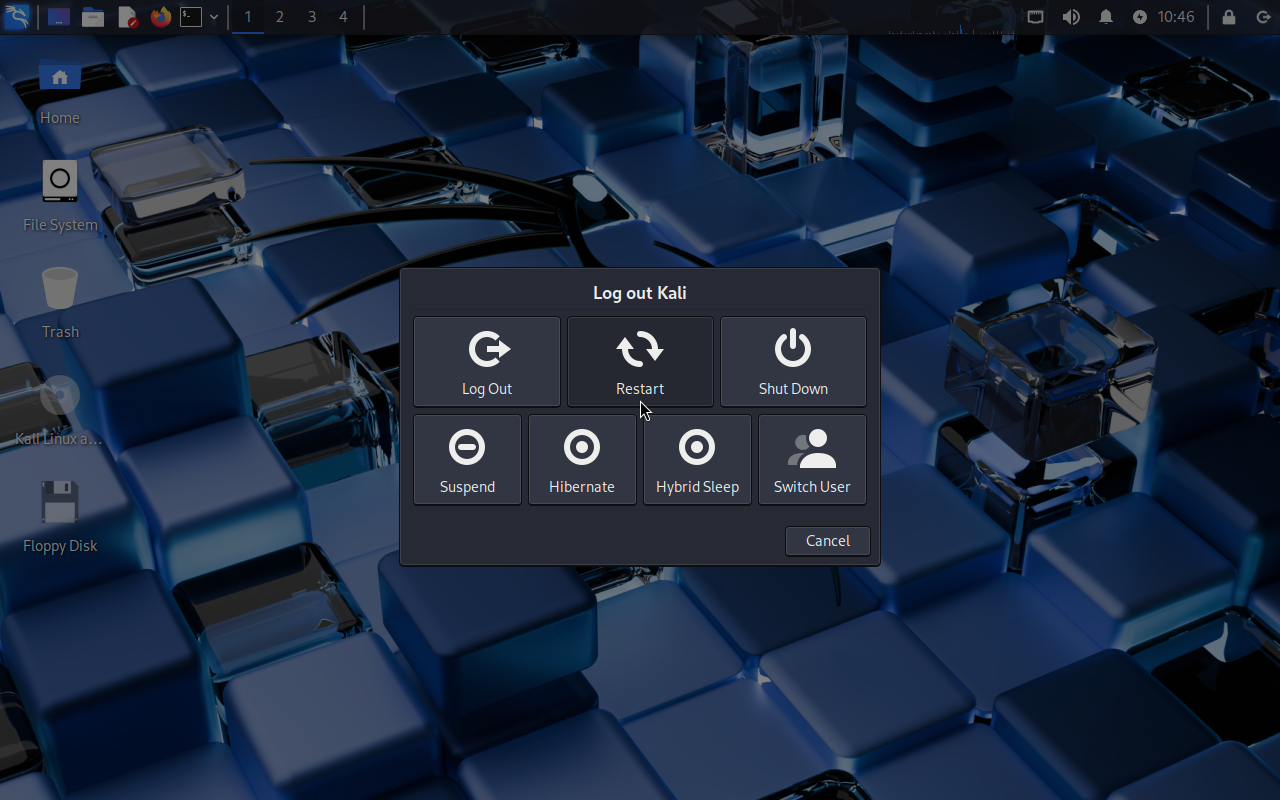Select the Suspend option

(x=467, y=460)
